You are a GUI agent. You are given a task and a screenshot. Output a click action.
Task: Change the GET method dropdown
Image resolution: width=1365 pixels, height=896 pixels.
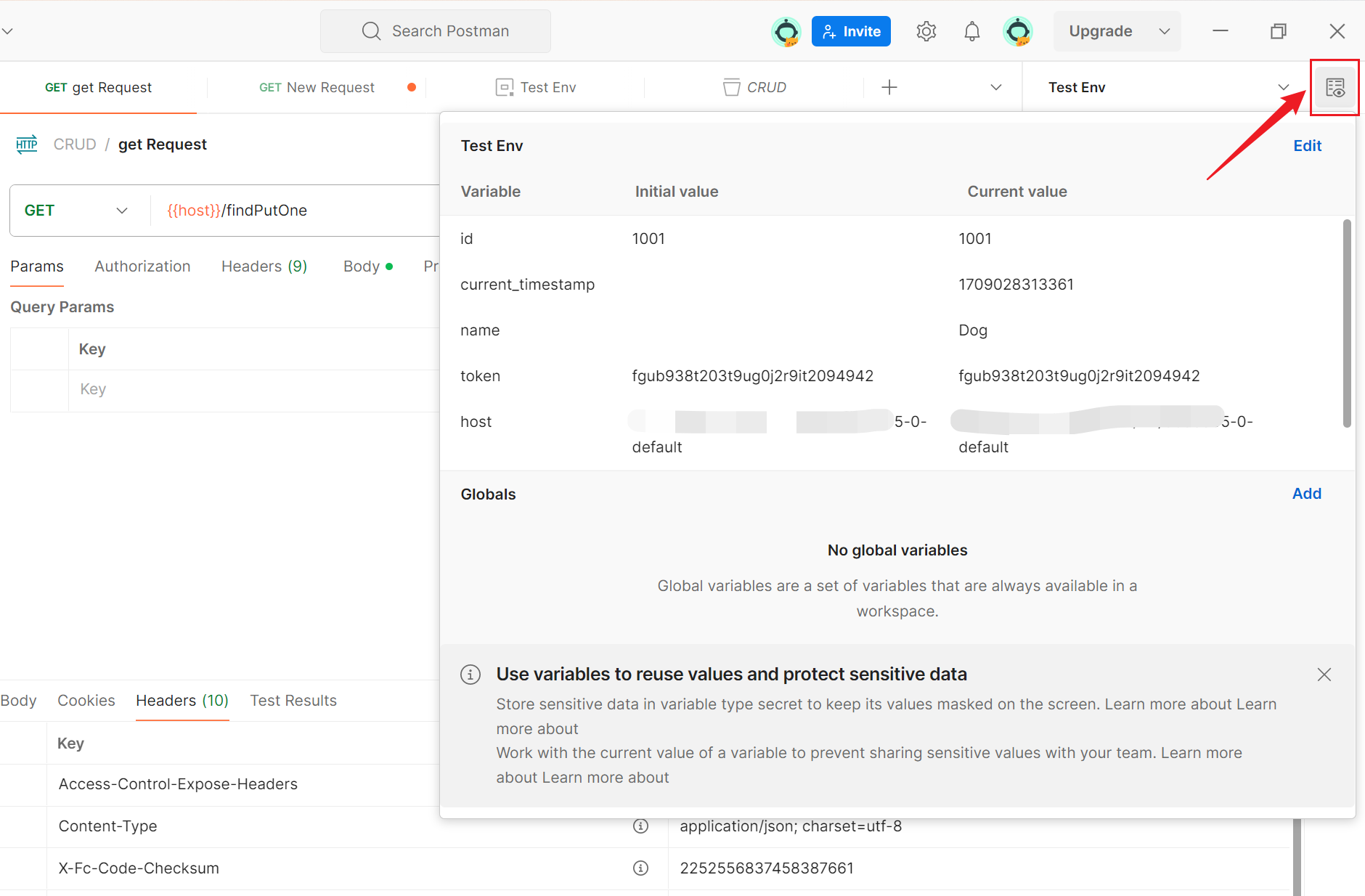(76, 211)
